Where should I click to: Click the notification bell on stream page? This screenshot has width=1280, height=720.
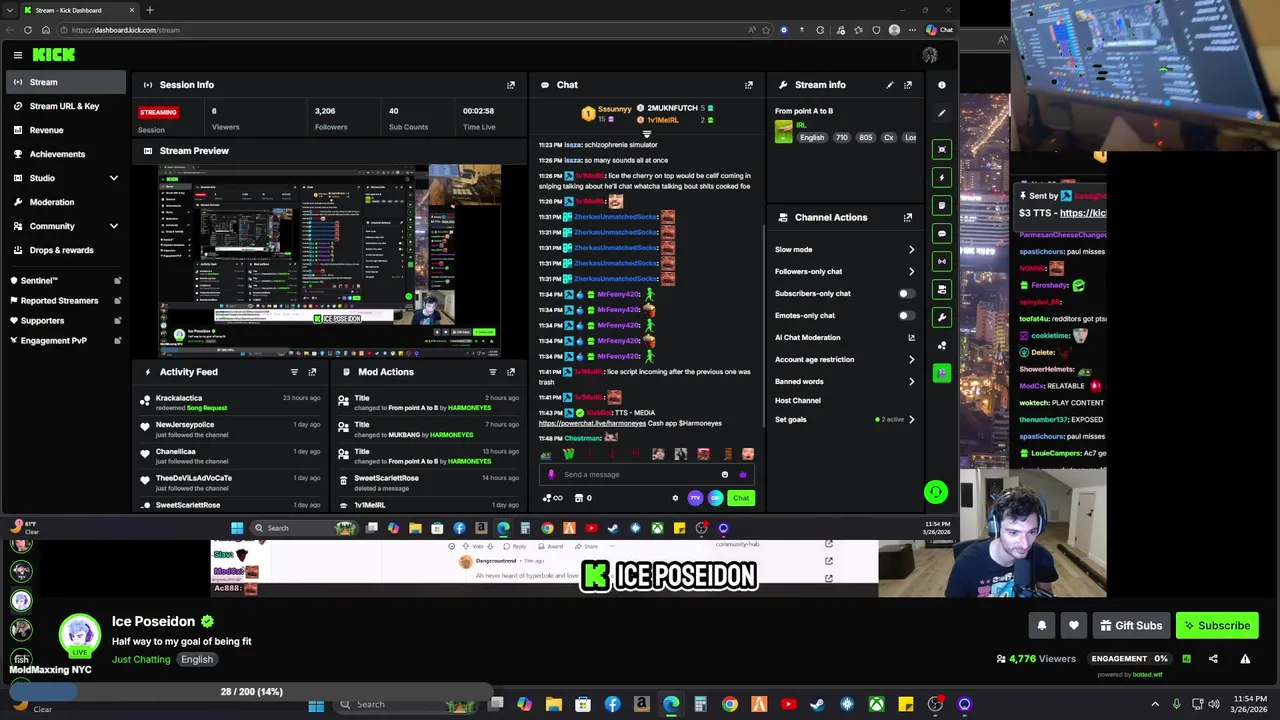(x=1042, y=626)
